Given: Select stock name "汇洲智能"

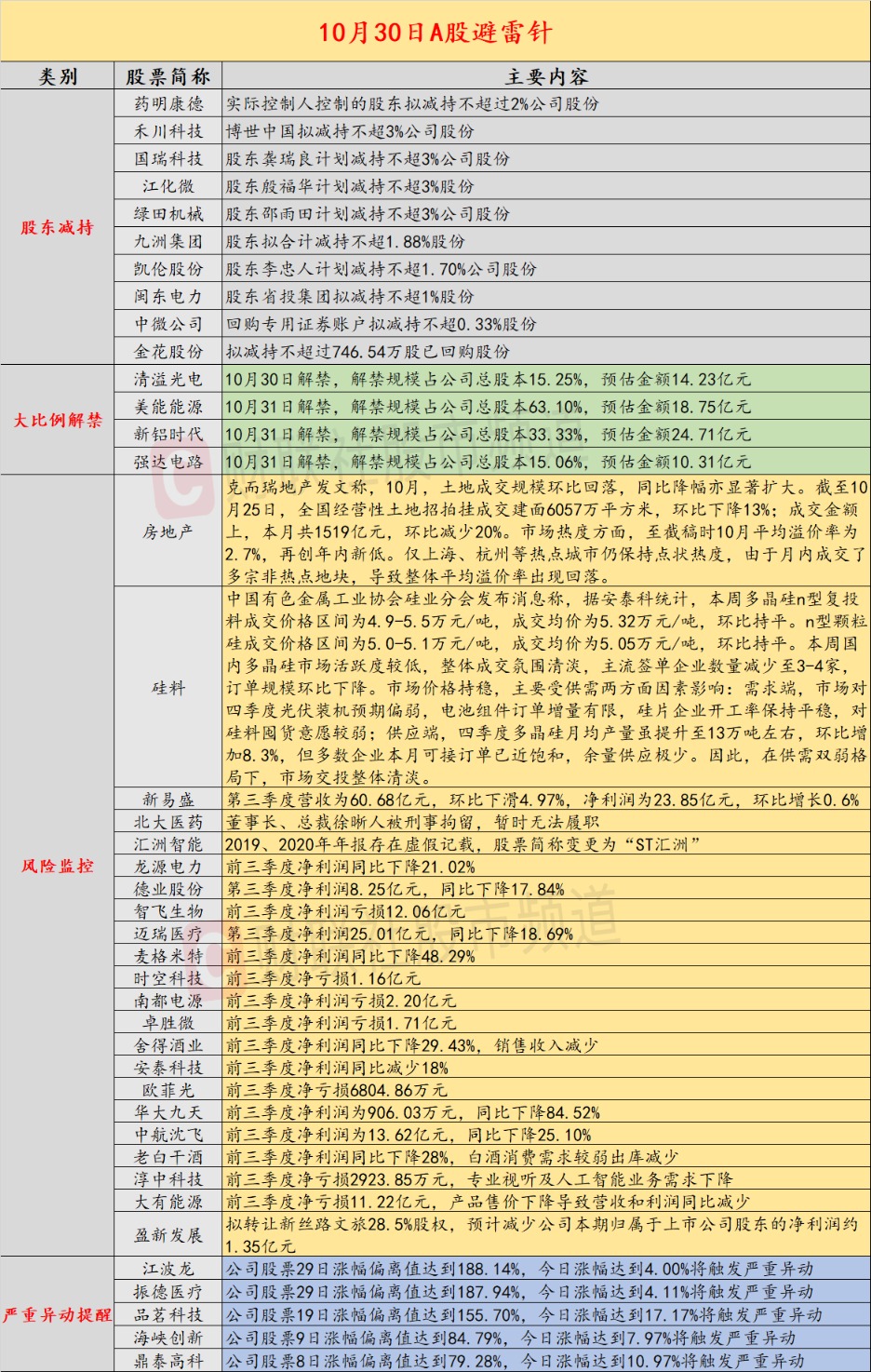Looking at the screenshot, I should click(x=168, y=844).
